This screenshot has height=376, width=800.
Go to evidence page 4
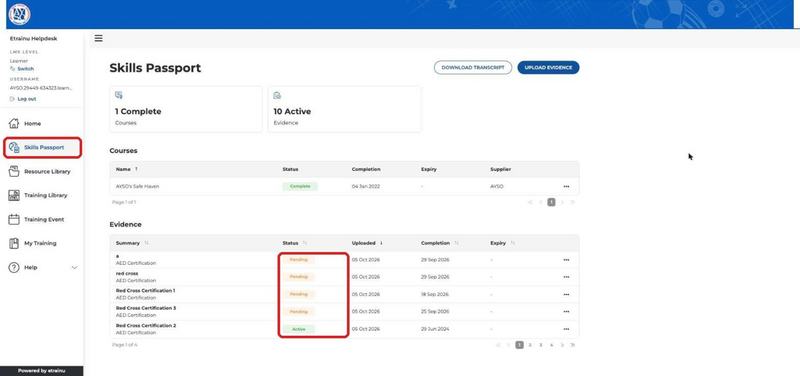552,345
